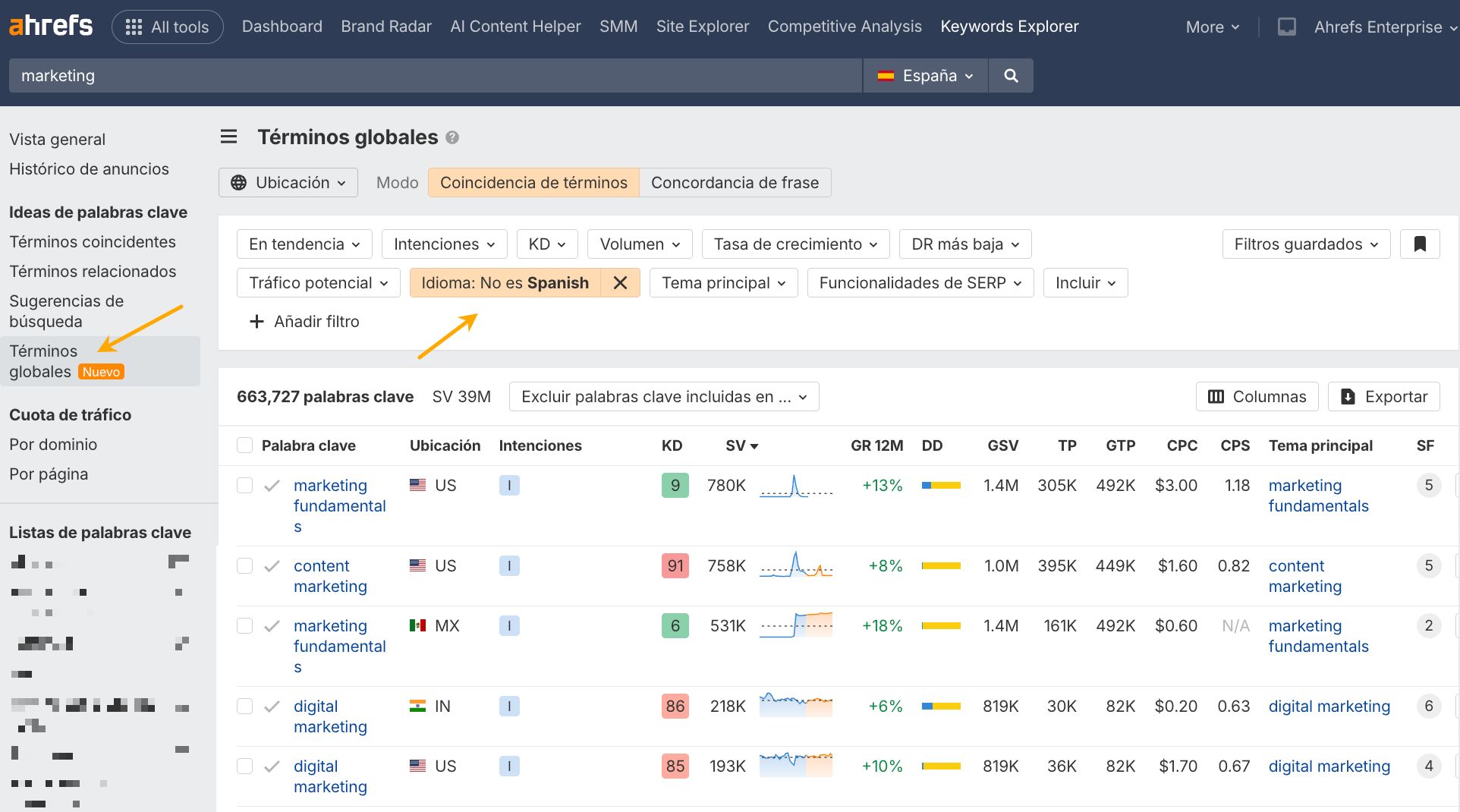Expand the KD filter dropdown
The height and width of the screenshot is (812, 1460).
click(x=547, y=244)
